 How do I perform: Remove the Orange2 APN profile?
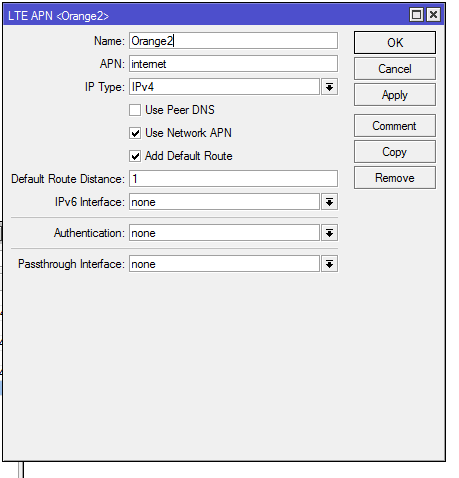(x=395, y=178)
